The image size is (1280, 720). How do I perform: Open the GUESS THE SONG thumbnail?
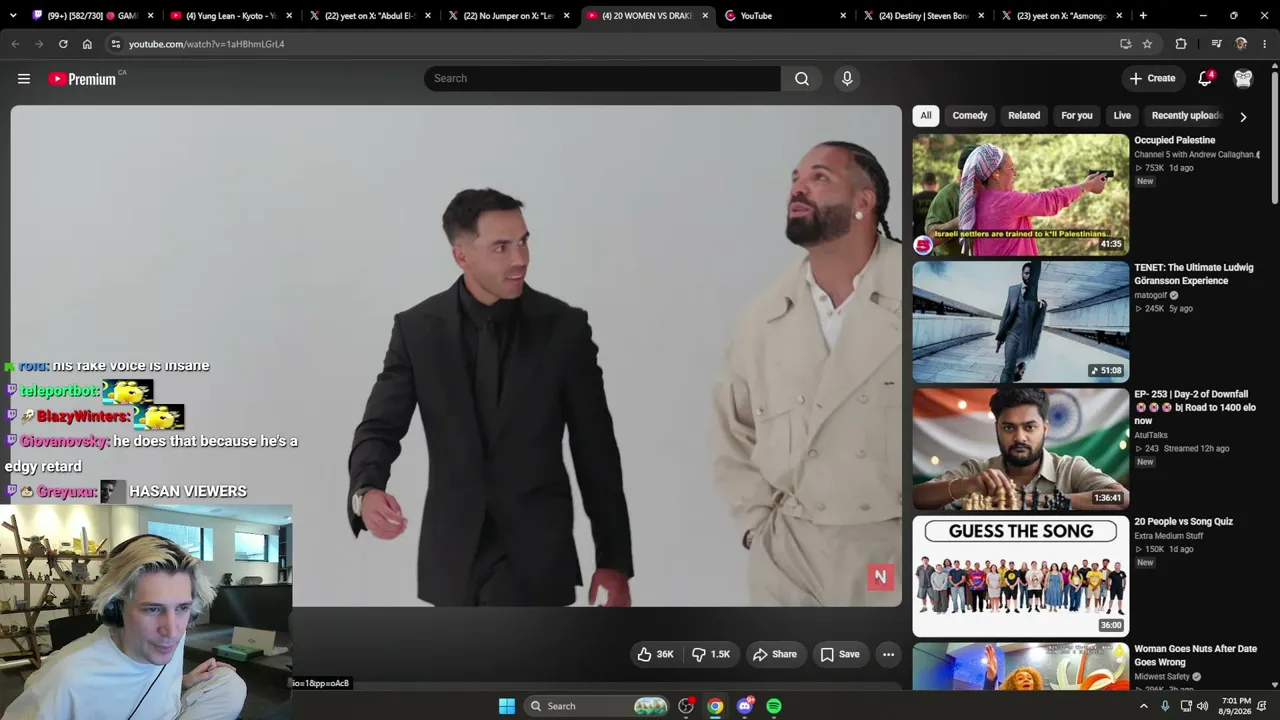point(1020,576)
